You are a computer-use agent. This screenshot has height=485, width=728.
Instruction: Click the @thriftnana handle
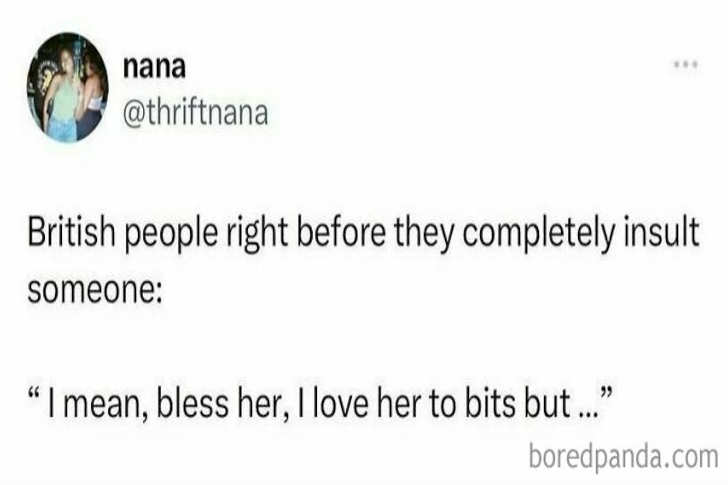(194, 112)
